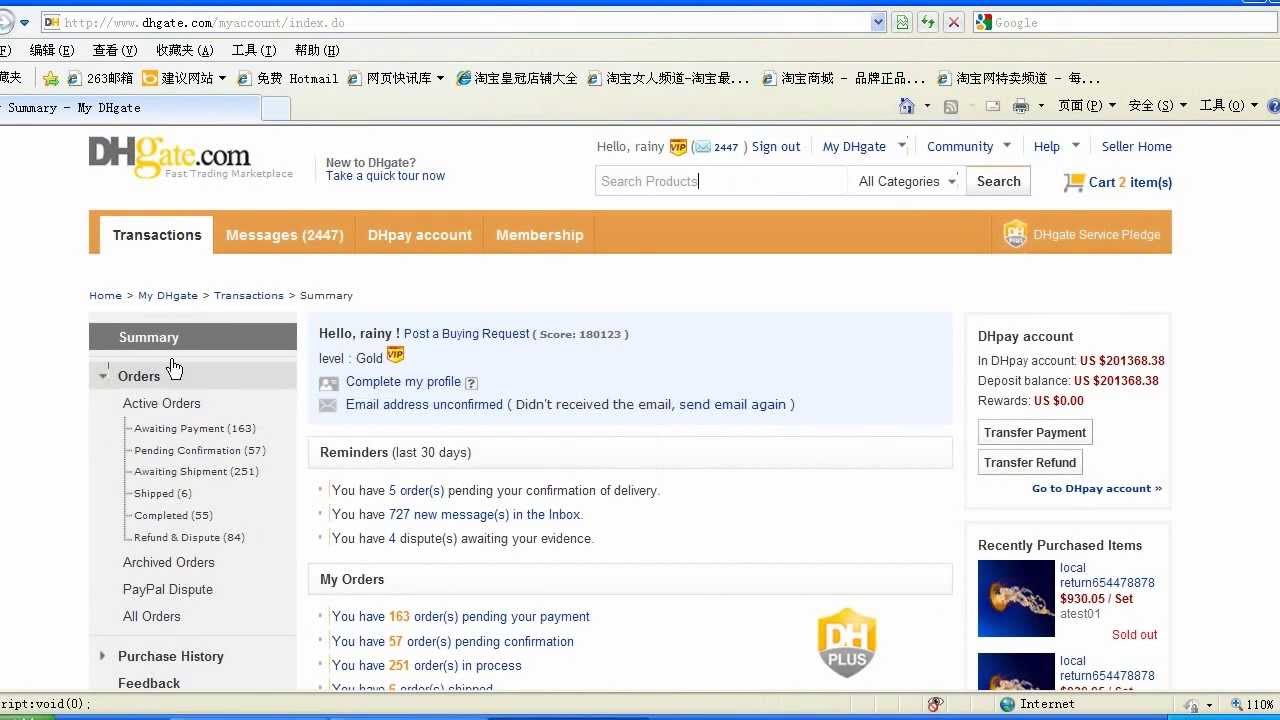The image size is (1280, 720).
Task: Expand the My DHgate dropdown menu
Action: 901,146
